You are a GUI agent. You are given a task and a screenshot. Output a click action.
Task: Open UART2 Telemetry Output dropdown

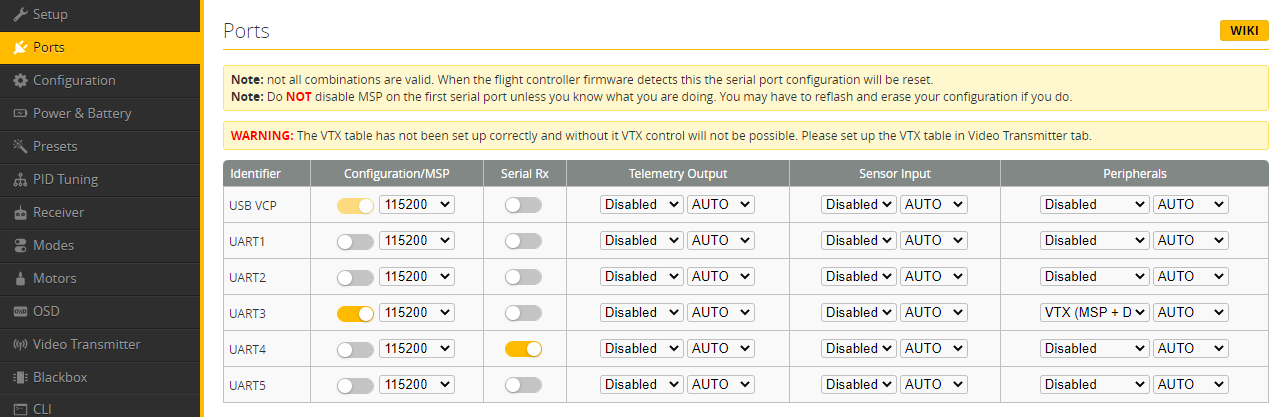(641, 277)
